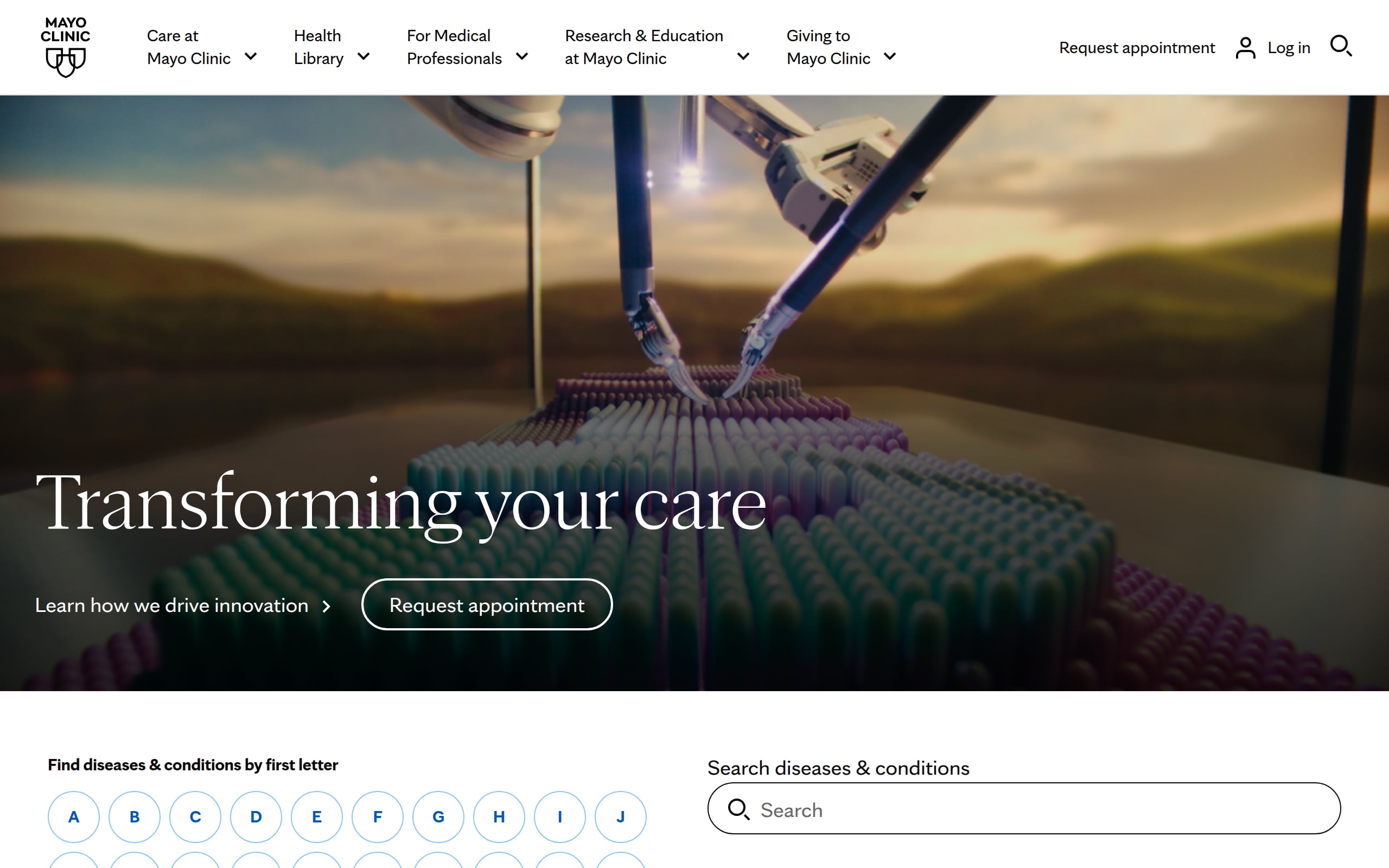This screenshot has width=1389, height=868.
Task: Click inside the diseases and conditions search field
Action: point(976,809)
